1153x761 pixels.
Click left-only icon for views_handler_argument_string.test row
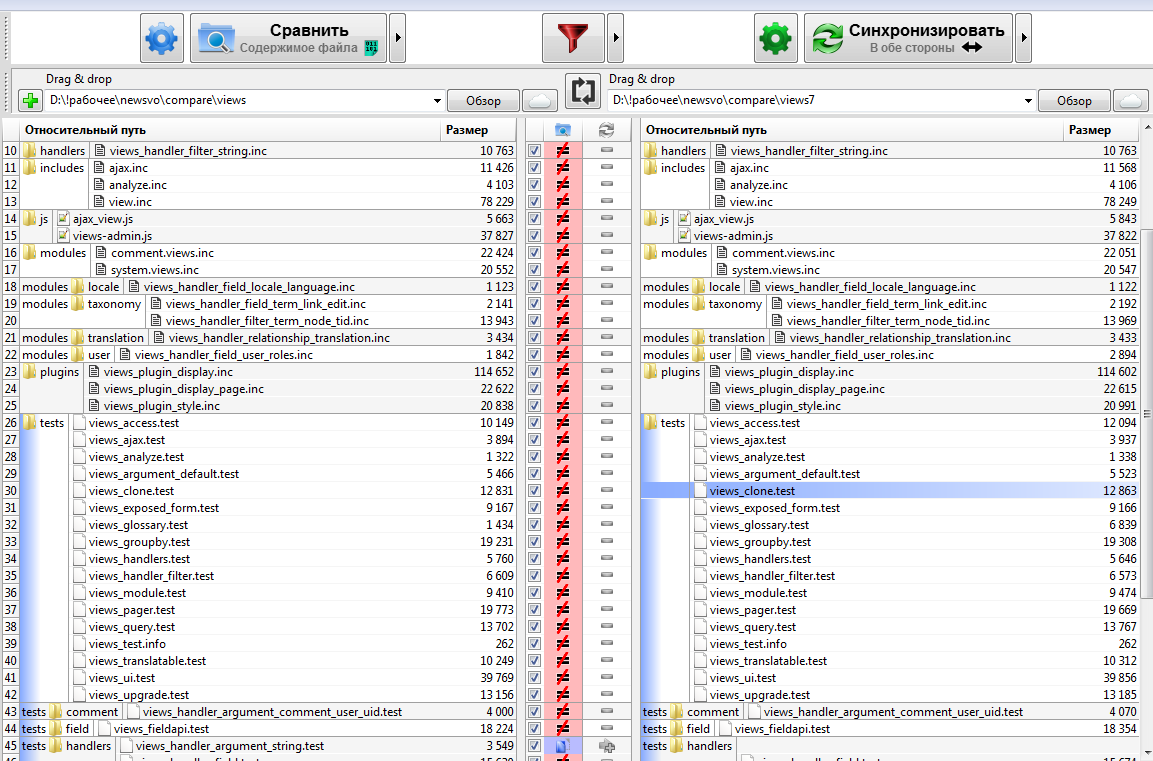pyautogui.click(x=563, y=746)
